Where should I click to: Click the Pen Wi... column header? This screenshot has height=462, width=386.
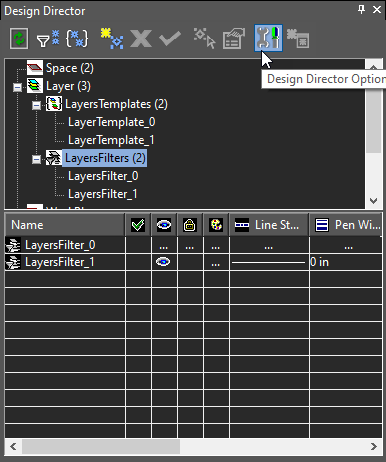346,225
